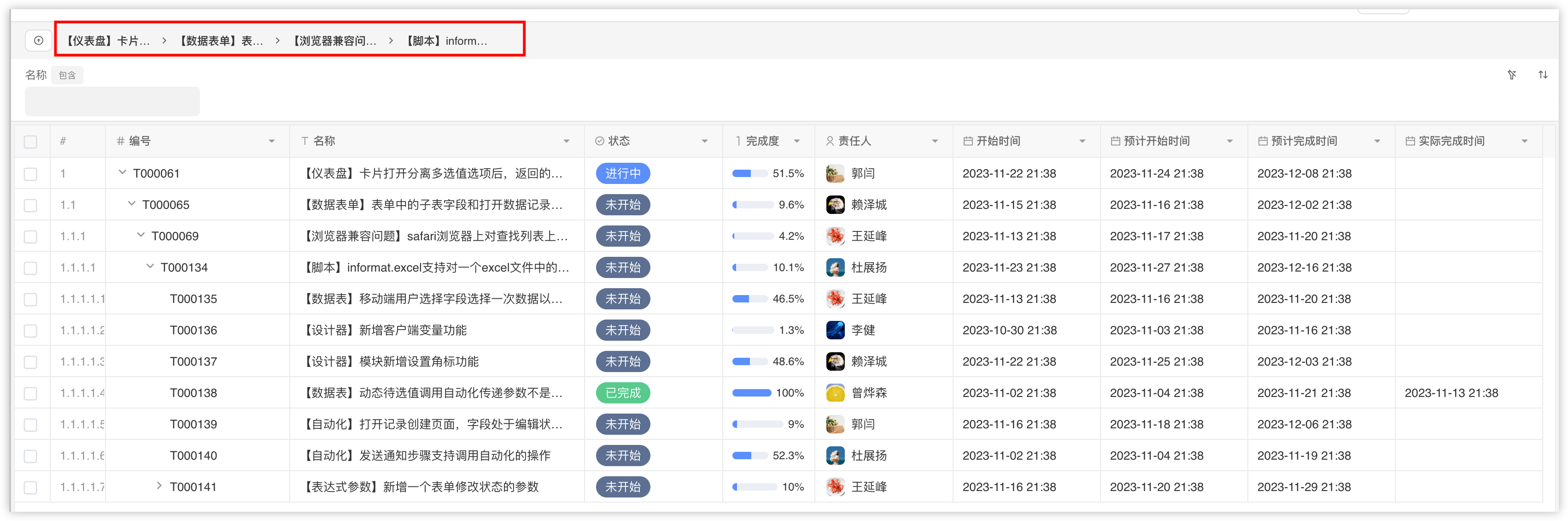Click 李健 avatar in row T000136

[x=835, y=330]
